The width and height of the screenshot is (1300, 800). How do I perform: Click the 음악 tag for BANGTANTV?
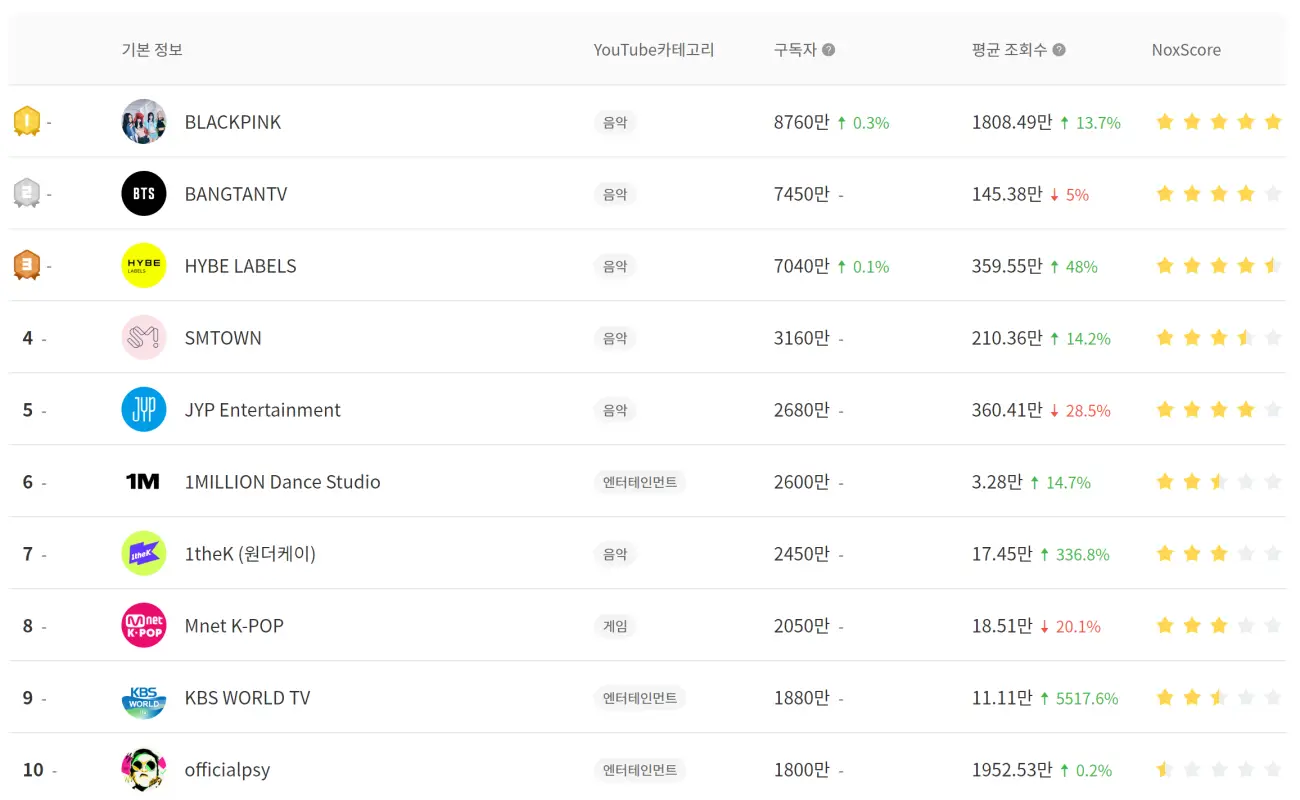pyautogui.click(x=615, y=194)
